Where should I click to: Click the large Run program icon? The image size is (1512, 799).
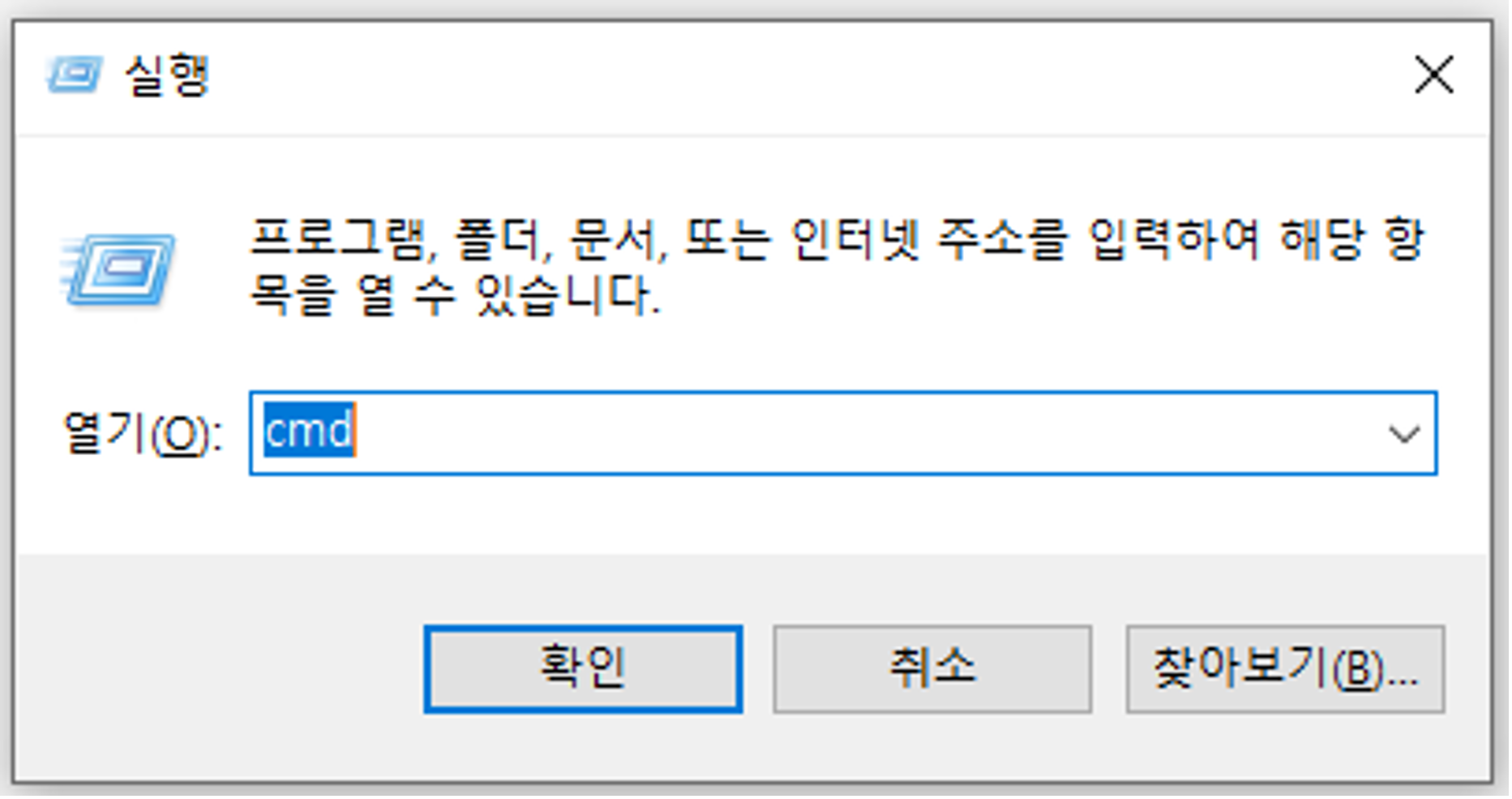click(118, 269)
